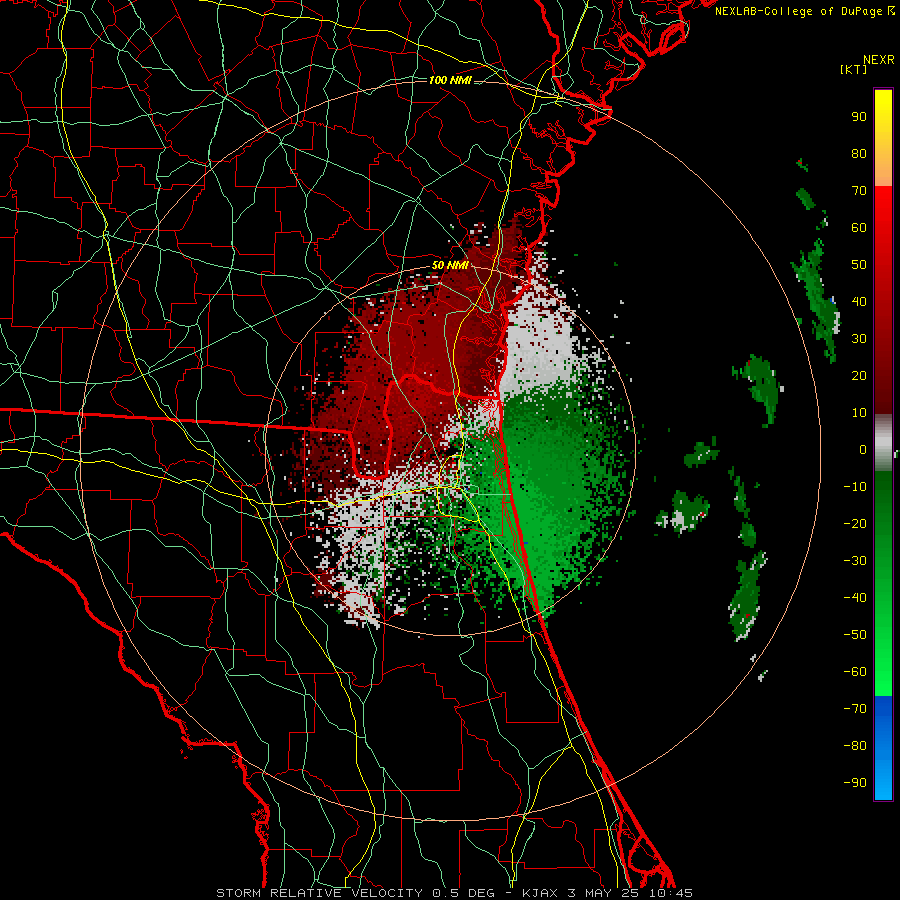Click the NEXR label above the color scale
This screenshot has height=900, width=900.
[879, 60]
